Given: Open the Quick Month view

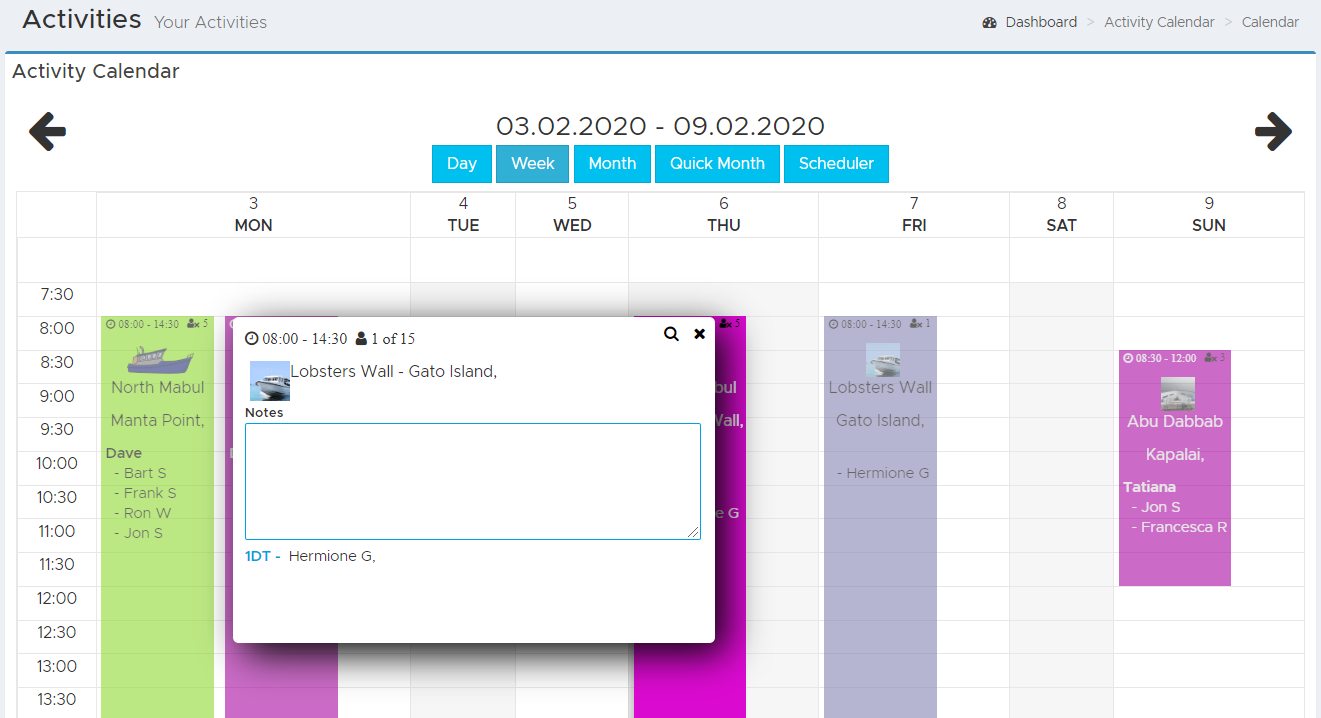Looking at the screenshot, I should click(717, 164).
